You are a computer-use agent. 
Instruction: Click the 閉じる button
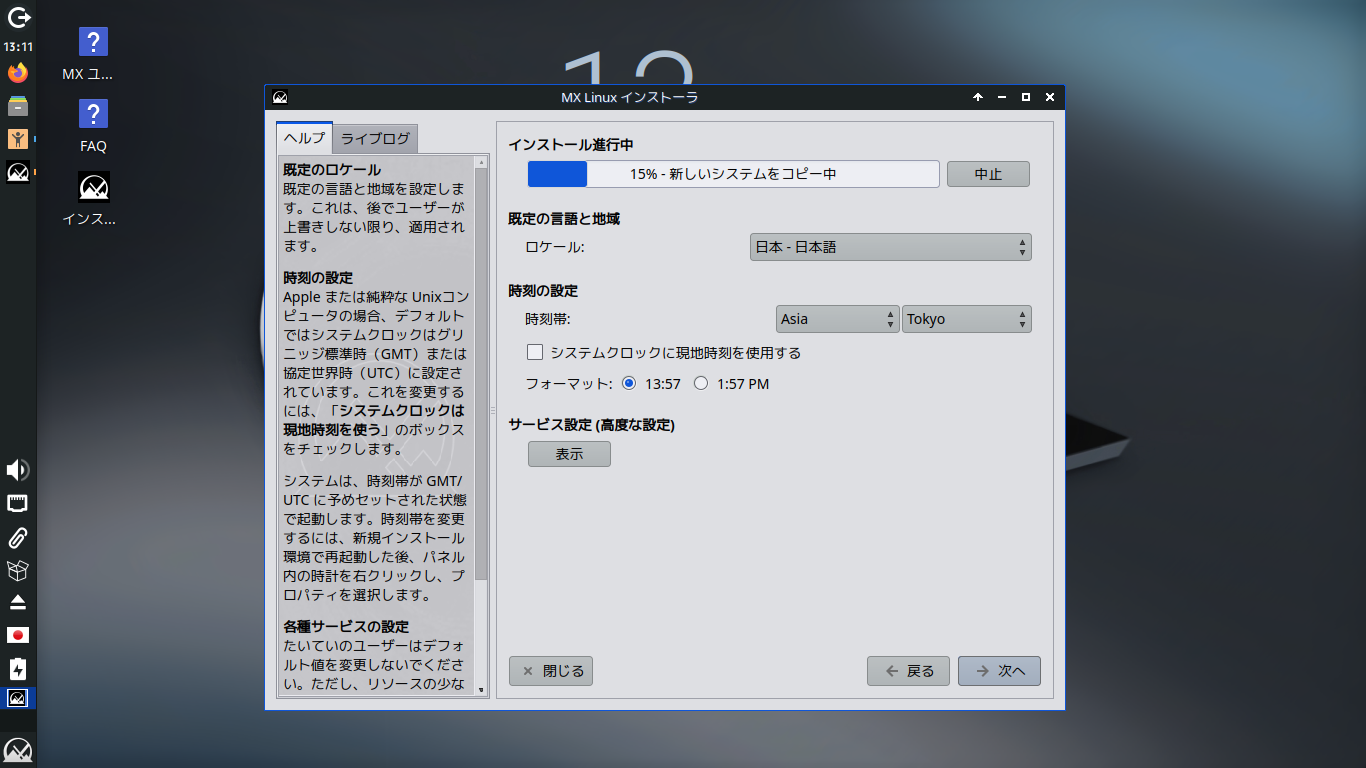(551, 671)
